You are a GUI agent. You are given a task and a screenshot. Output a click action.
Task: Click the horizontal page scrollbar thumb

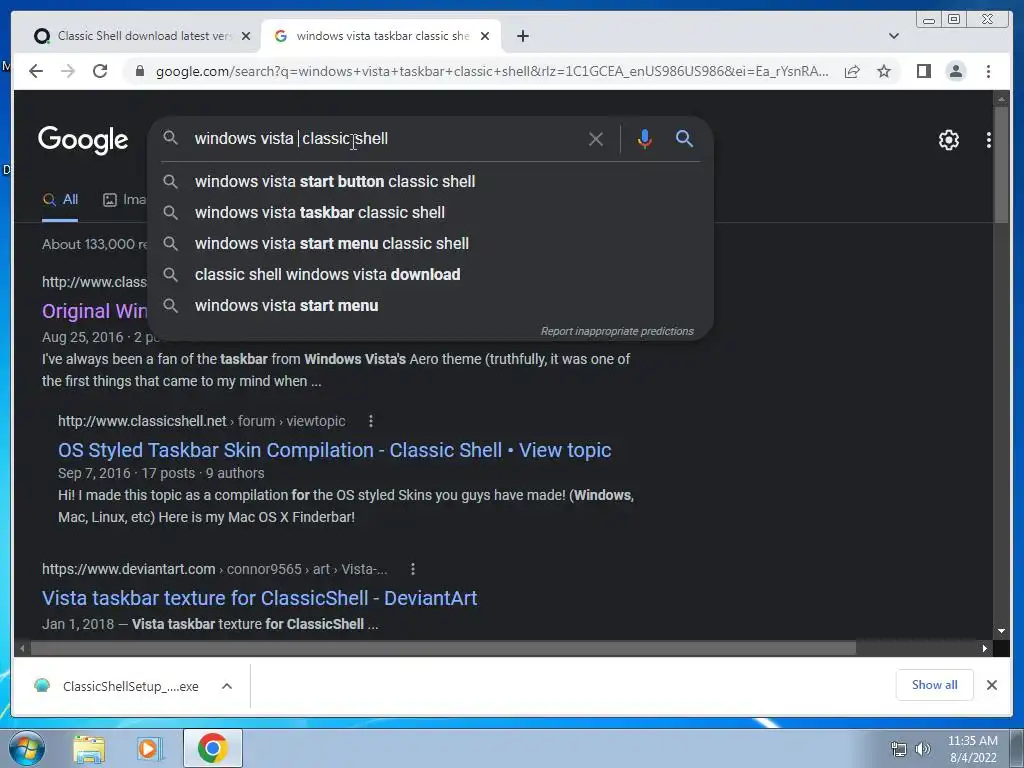tap(443, 648)
